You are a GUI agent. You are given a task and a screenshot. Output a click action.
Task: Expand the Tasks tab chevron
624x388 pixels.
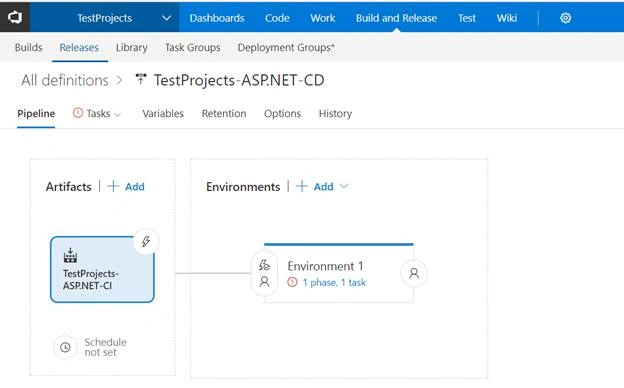pos(117,115)
